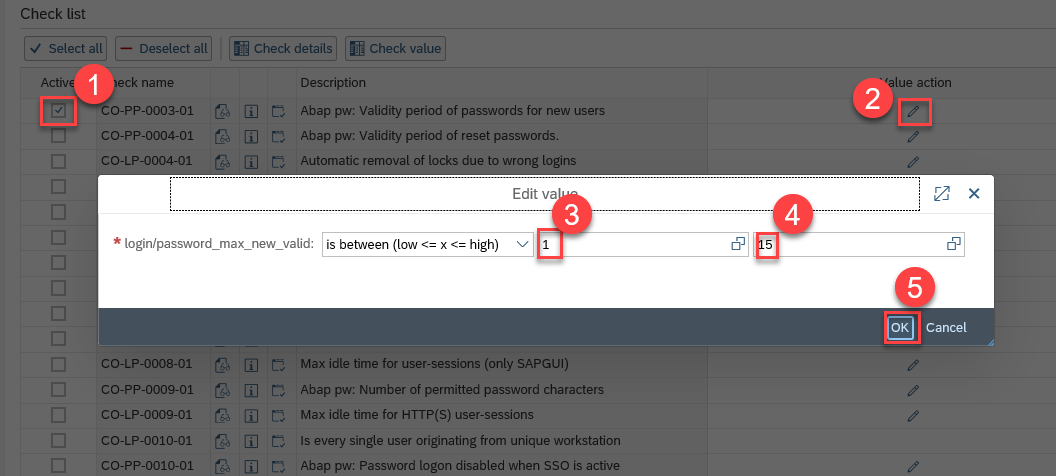
Task: Click the display-glasses document icon for CO-LP-0004-01
Action: click(x=224, y=161)
